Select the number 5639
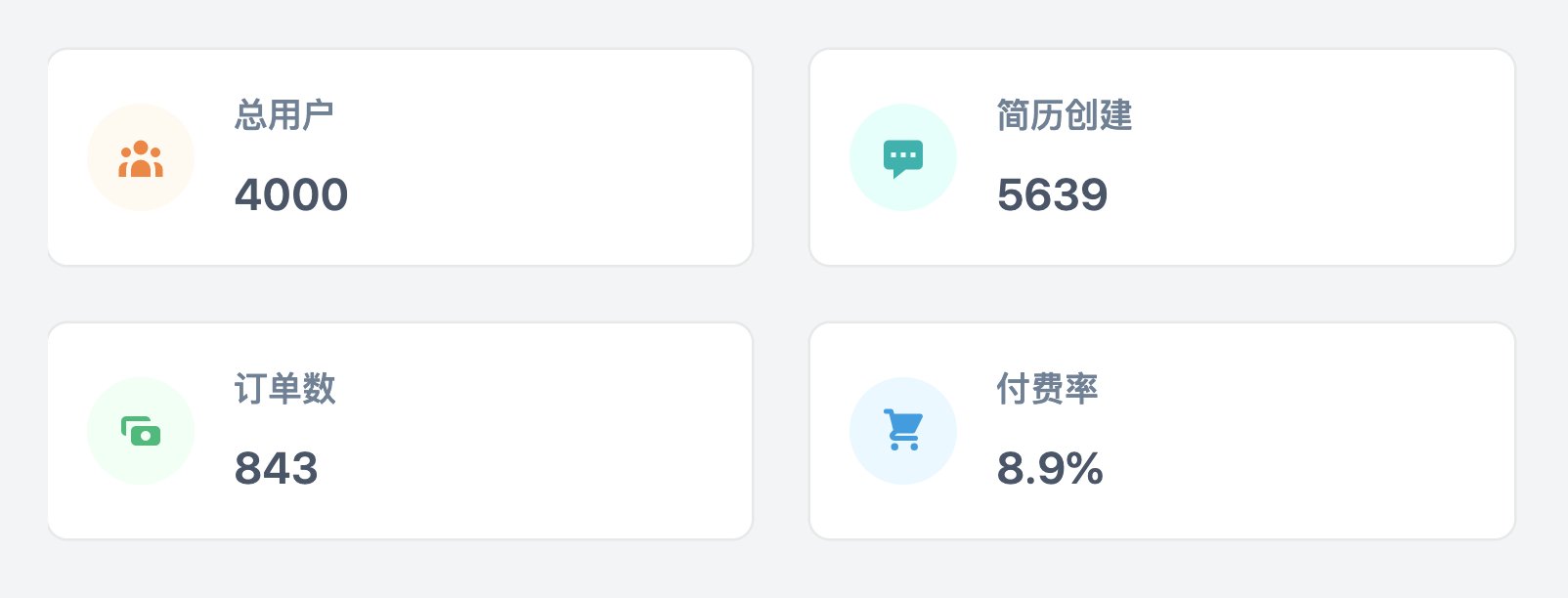 pyautogui.click(x=1052, y=194)
